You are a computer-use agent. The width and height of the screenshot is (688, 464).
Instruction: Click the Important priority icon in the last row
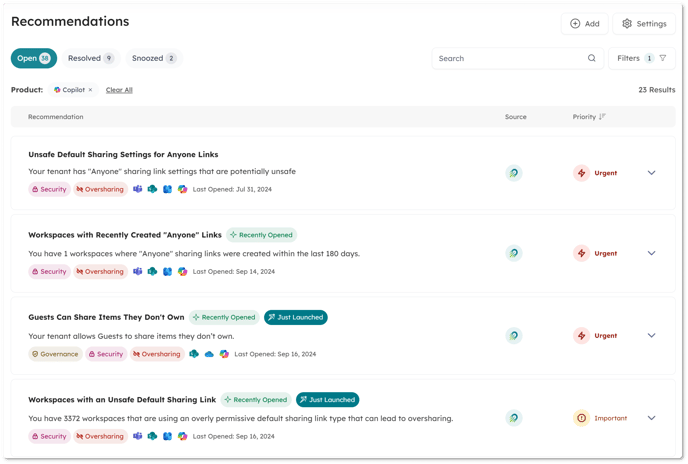581,418
